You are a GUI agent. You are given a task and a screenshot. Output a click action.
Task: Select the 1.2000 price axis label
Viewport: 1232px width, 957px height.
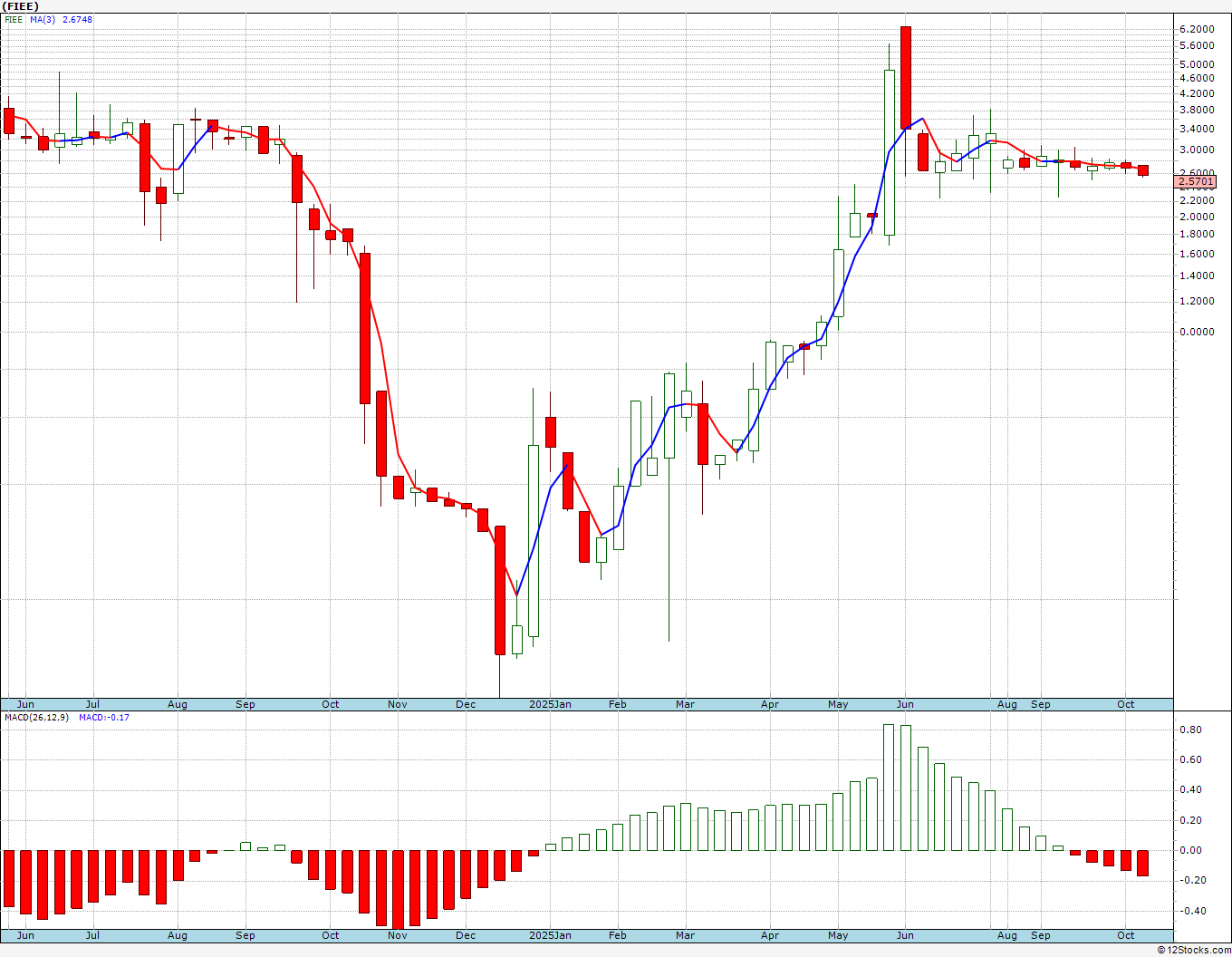coord(1196,301)
